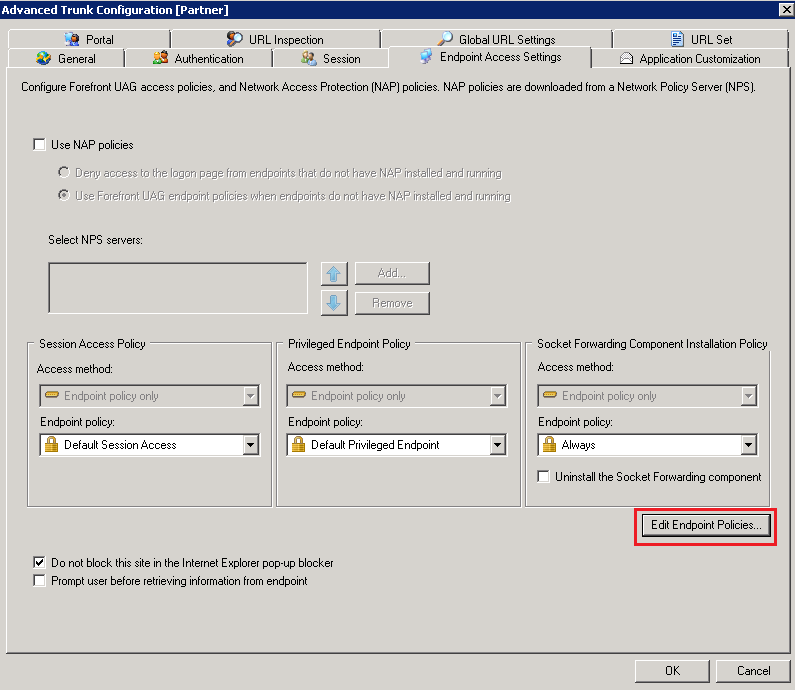Click the Endpoint Access Settings computer icon
Screen dimensions: 795x690
pyautogui.click(x=426, y=56)
